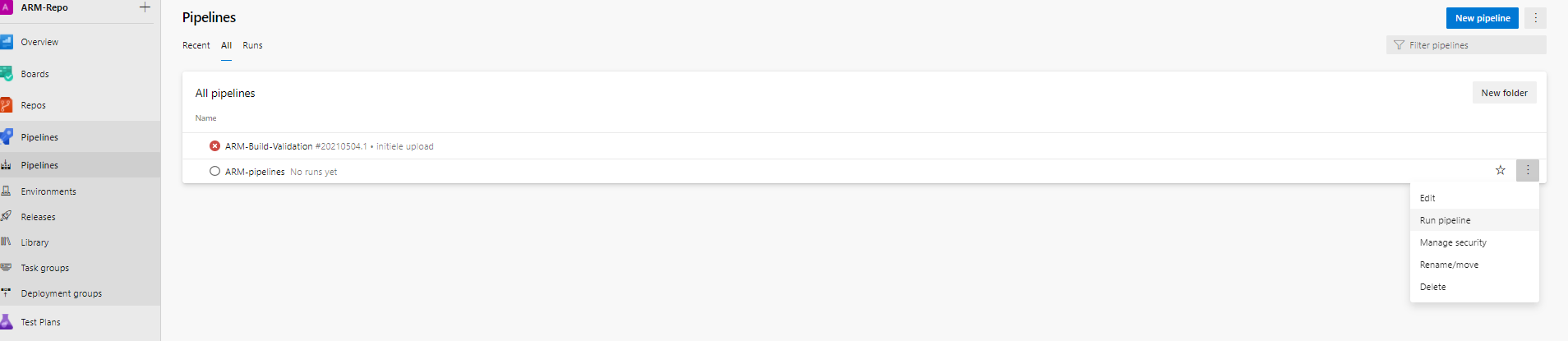The height and width of the screenshot is (341, 1568).
Task: Switch to the Recent tab
Action: pos(196,45)
